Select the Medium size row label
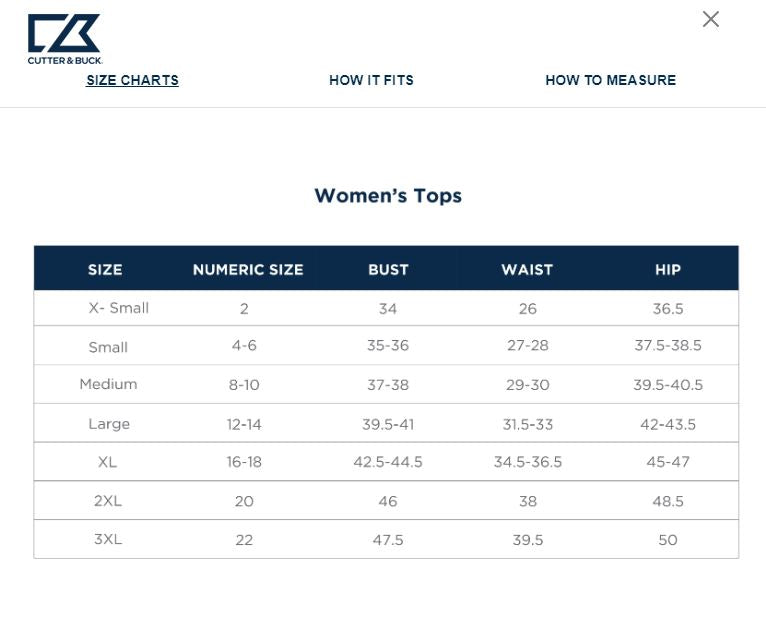The height and width of the screenshot is (621, 766). point(108,384)
